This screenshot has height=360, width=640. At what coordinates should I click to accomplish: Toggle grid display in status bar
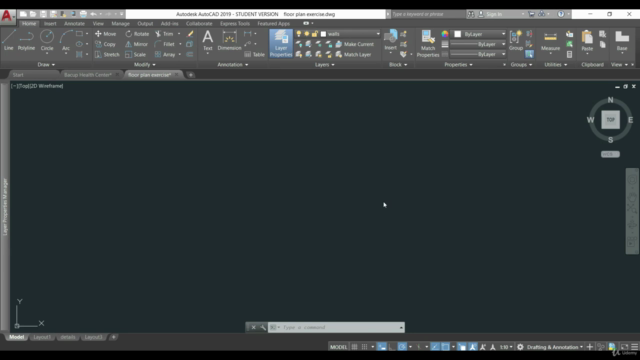point(354,347)
